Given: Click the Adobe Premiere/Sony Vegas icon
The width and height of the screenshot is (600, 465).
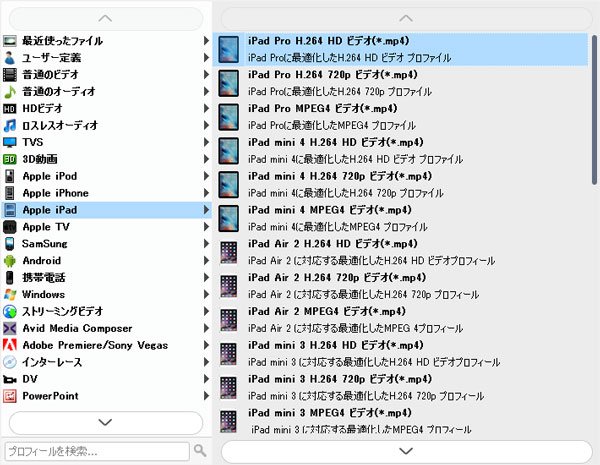Looking at the screenshot, I should 10,345.
